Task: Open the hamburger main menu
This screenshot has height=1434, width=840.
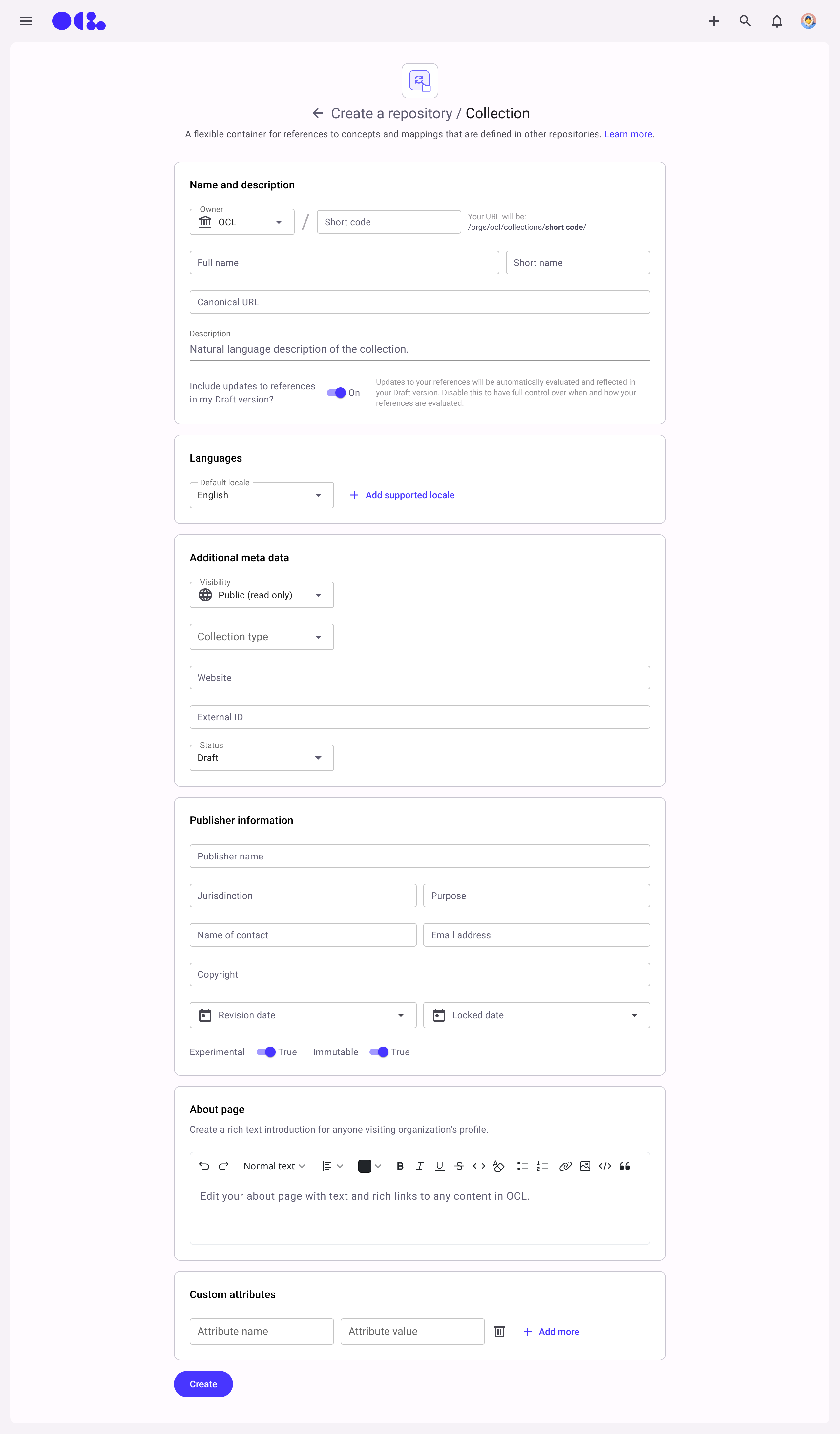Action: pyautogui.click(x=26, y=21)
